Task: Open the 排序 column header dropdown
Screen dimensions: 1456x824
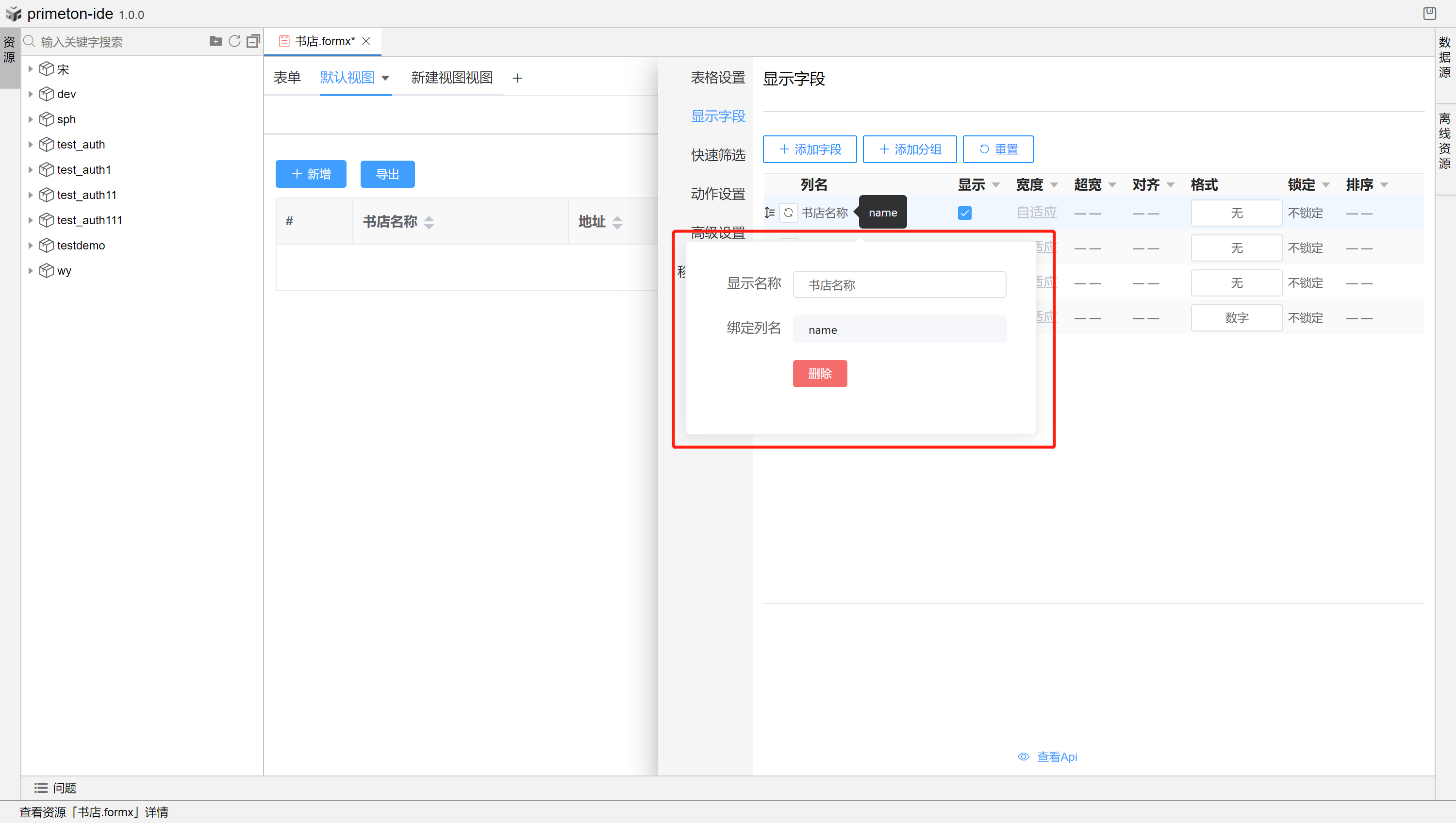Action: coord(1384,185)
